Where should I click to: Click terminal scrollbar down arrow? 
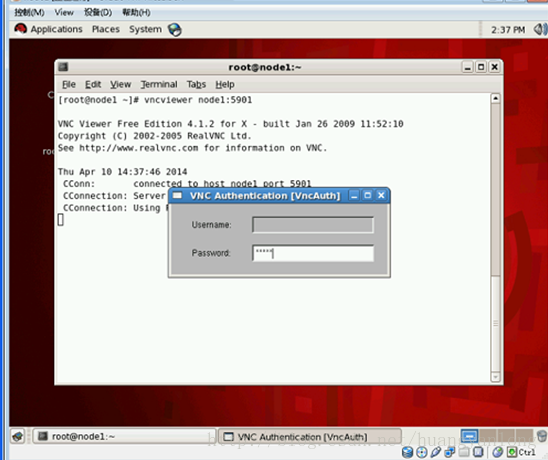coord(496,377)
